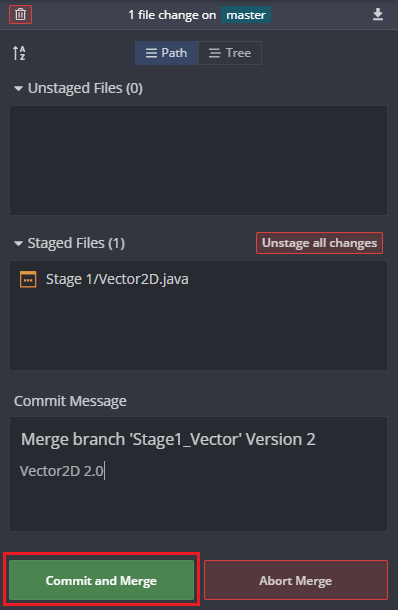Click the hierarchy icon inside the Tree tab
This screenshot has height=610, width=398.
pyautogui.click(x=214, y=53)
